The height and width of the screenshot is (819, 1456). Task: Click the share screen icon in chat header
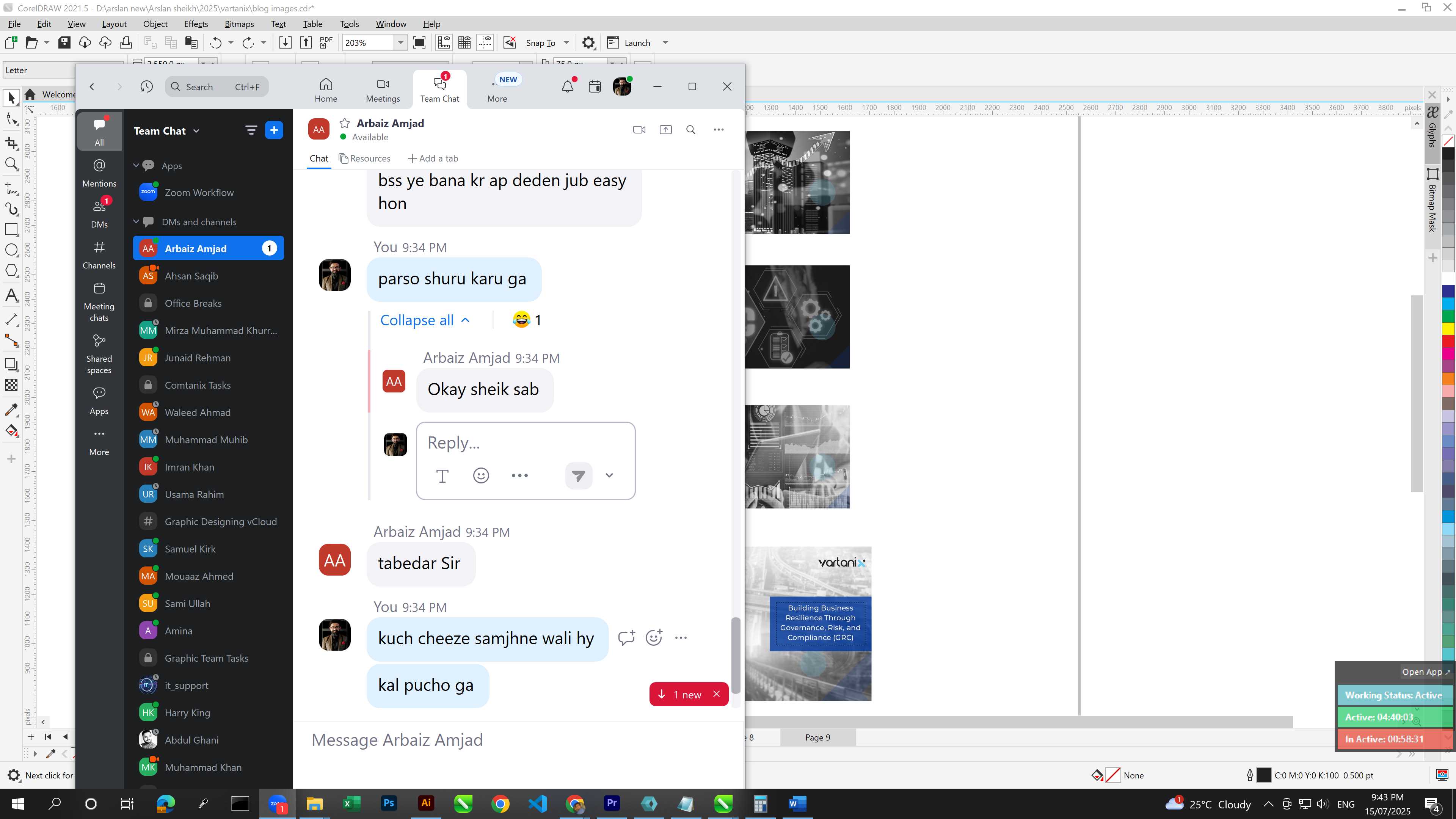(x=666, y=129)
